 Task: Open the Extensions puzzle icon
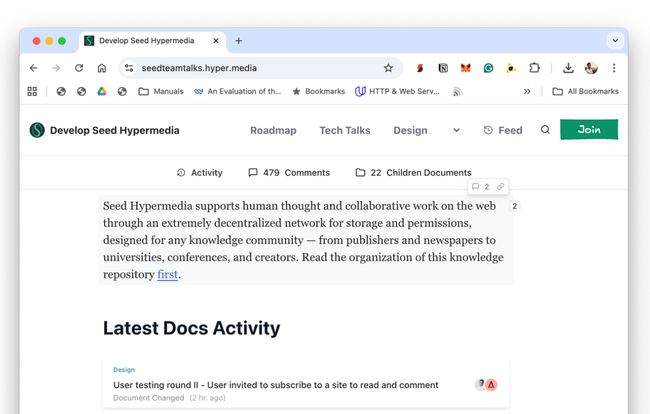(534, 68)
